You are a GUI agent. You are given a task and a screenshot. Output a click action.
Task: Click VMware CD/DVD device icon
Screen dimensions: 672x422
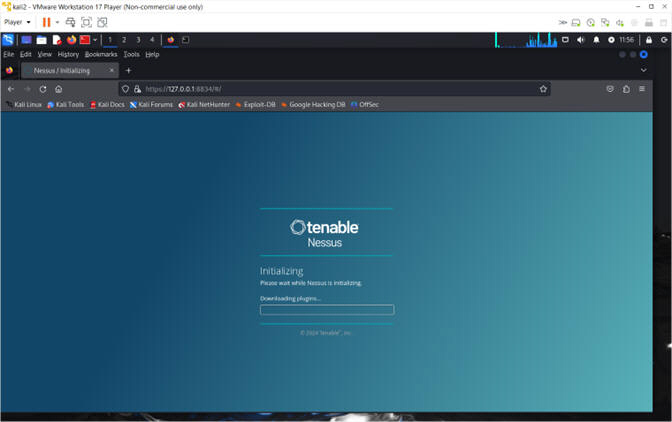pos(591,22)
